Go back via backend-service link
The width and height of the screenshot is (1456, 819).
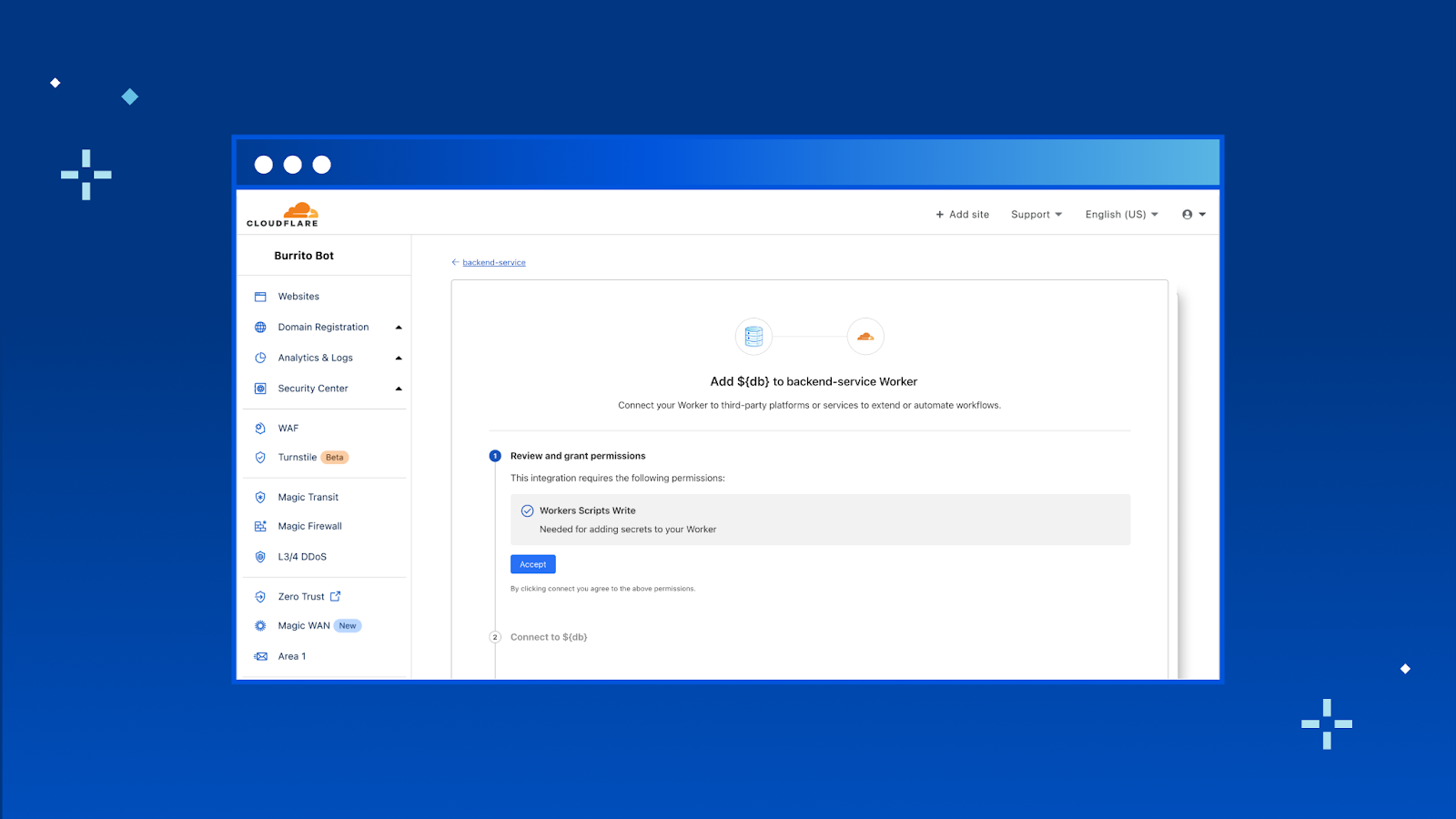coord(493,263)
